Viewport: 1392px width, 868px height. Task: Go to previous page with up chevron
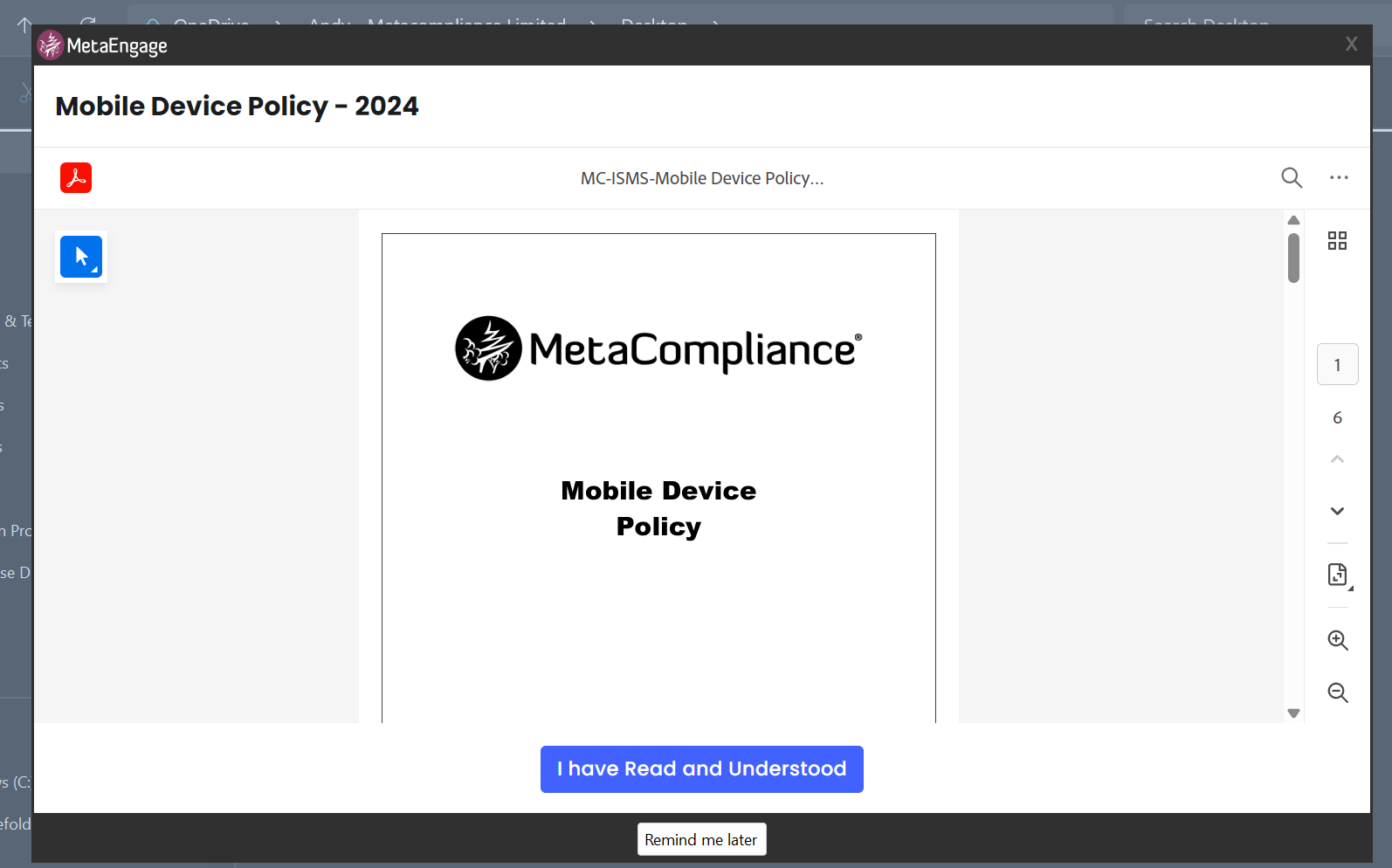1337,459
